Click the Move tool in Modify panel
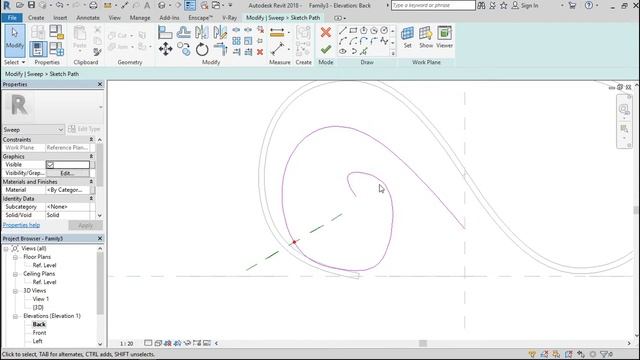640x360 pixels. tap(165, 49)
